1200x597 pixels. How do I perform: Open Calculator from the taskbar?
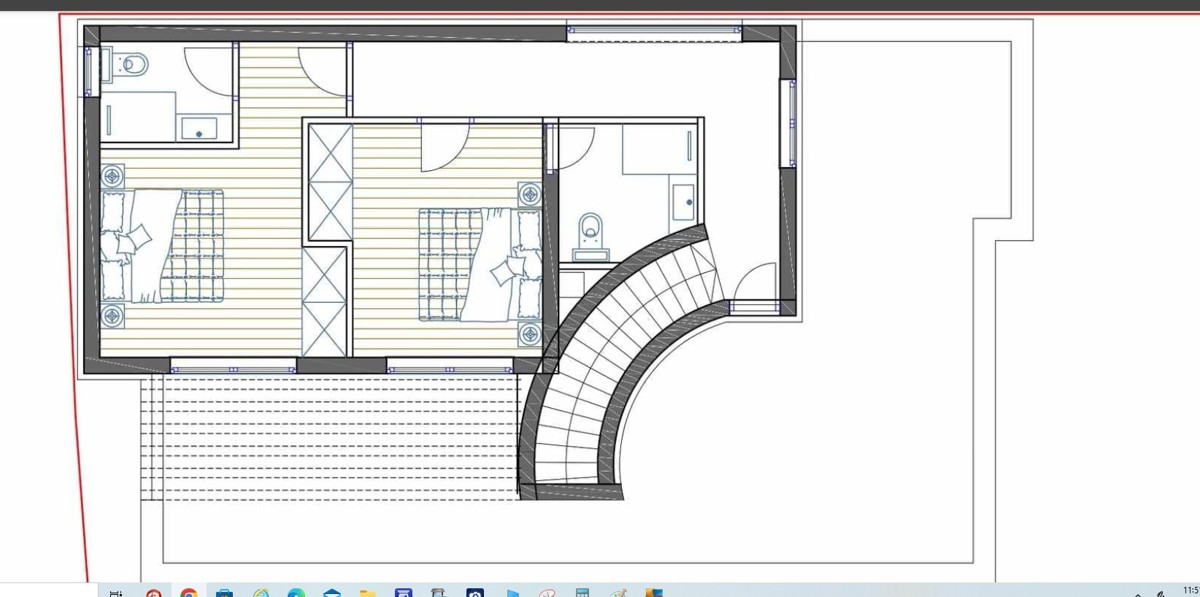583,590
